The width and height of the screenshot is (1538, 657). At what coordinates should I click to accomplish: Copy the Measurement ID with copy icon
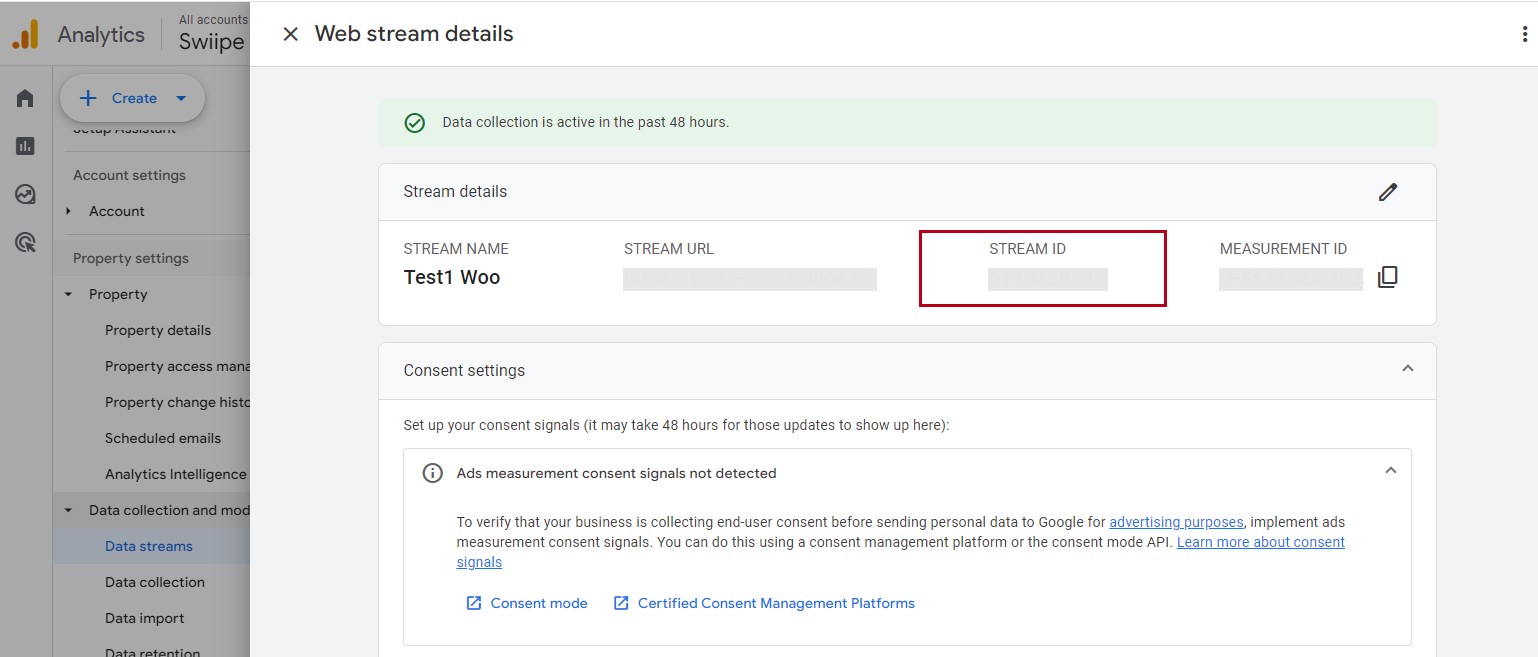click(1387, 277)
